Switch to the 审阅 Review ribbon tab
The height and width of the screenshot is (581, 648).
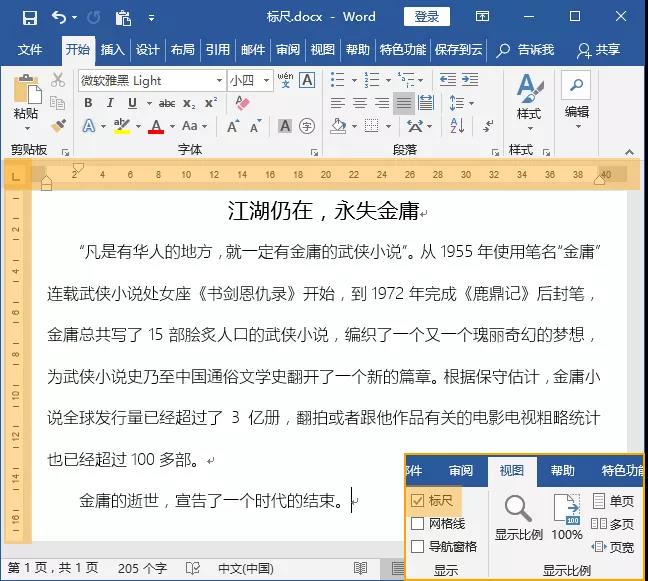point(288,50)
